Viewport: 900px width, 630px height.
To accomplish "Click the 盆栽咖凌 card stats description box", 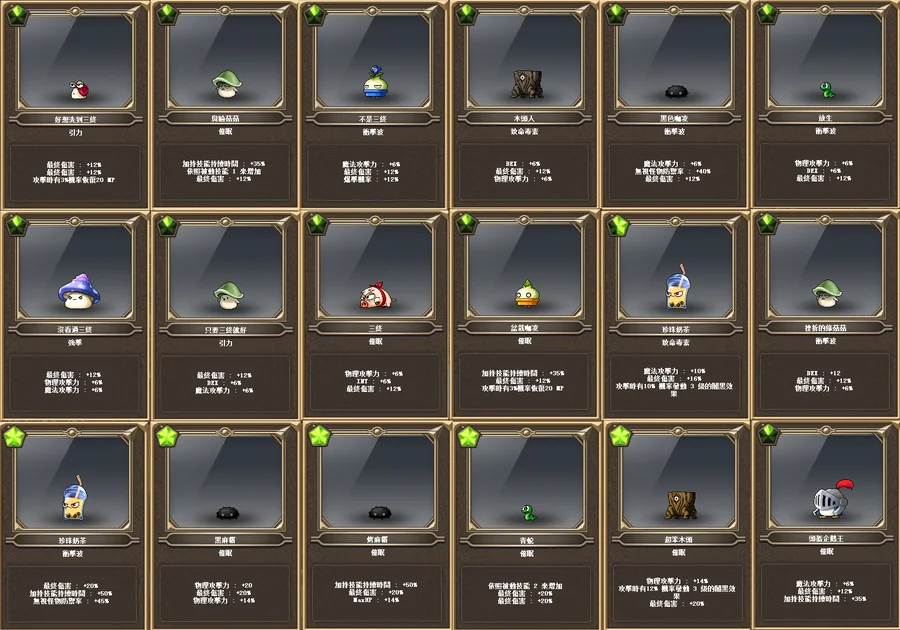I will tap(524, 382).
